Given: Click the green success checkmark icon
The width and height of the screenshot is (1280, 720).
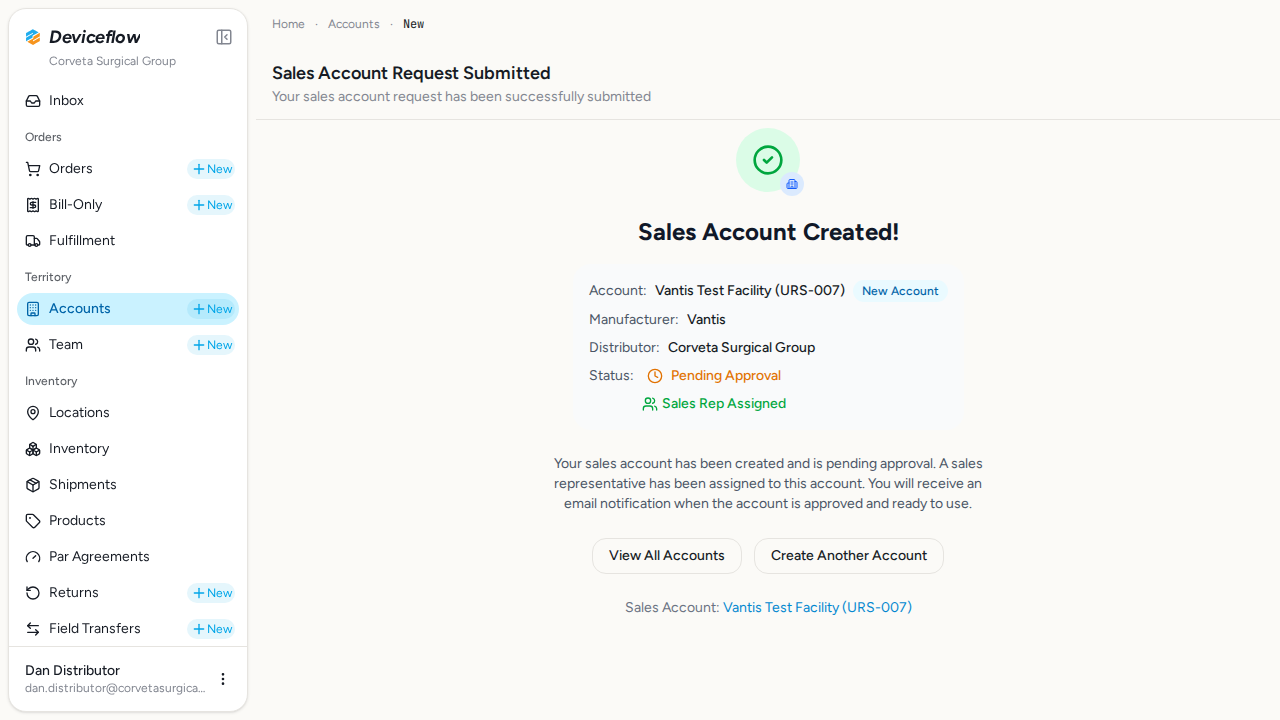Looking at the screenshot, I should coord(768,160).
